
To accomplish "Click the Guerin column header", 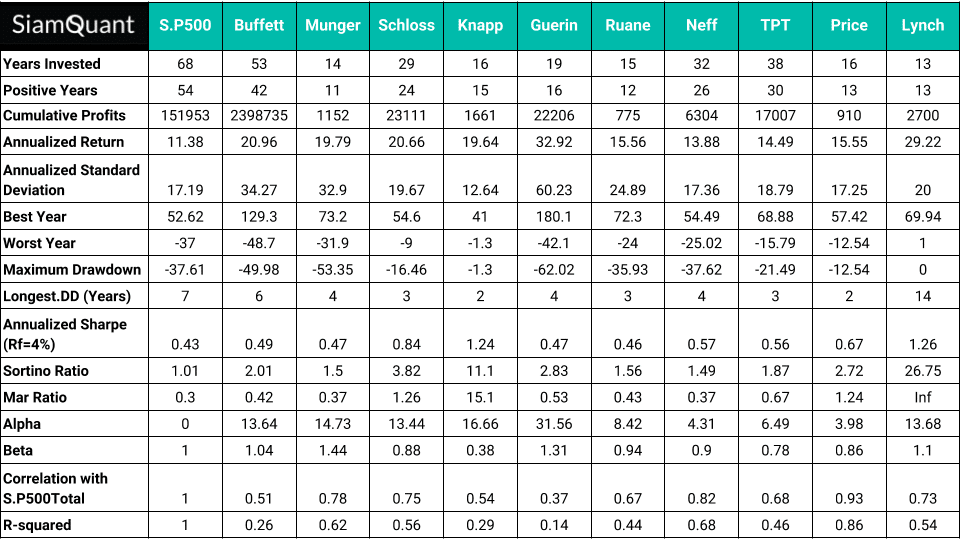I will (x=554, y=25).
